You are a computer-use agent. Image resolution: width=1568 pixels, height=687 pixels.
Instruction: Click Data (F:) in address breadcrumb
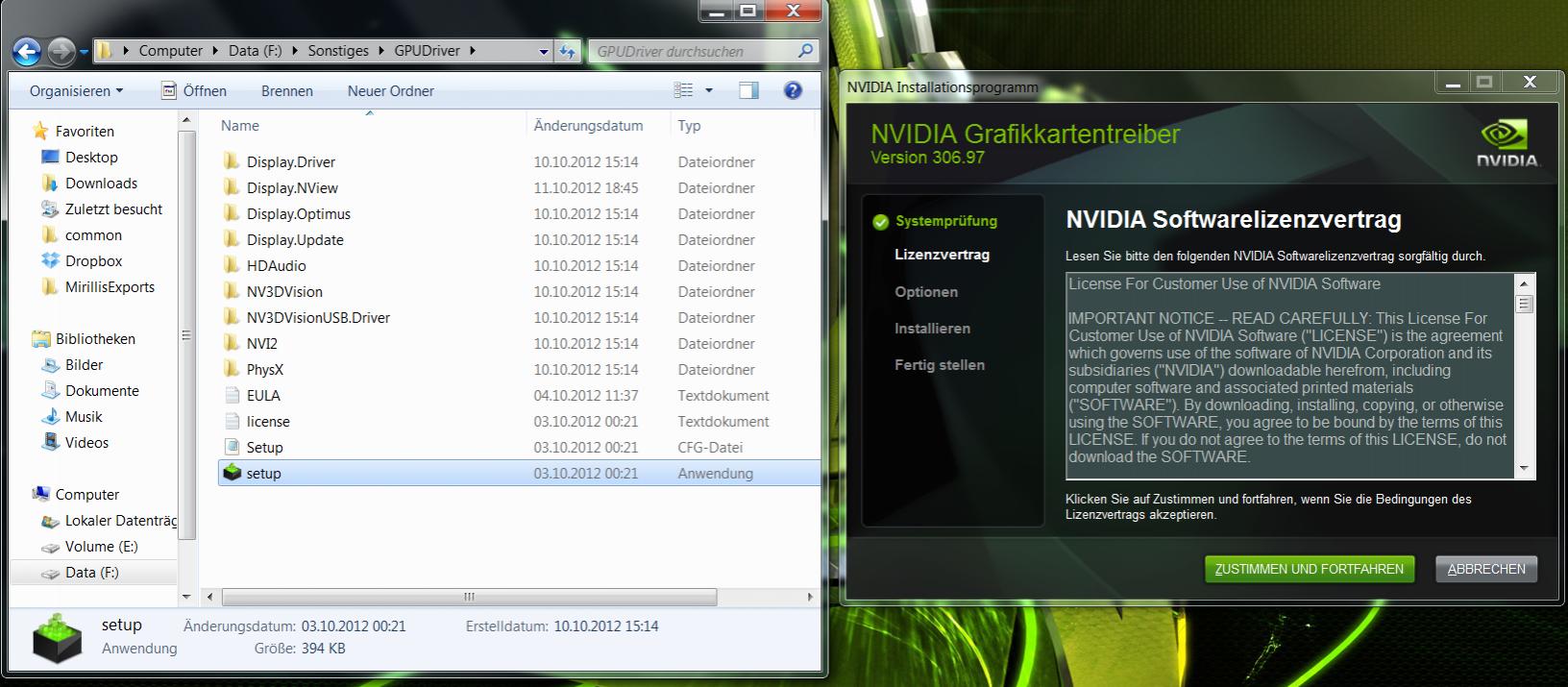coord(255,51)
